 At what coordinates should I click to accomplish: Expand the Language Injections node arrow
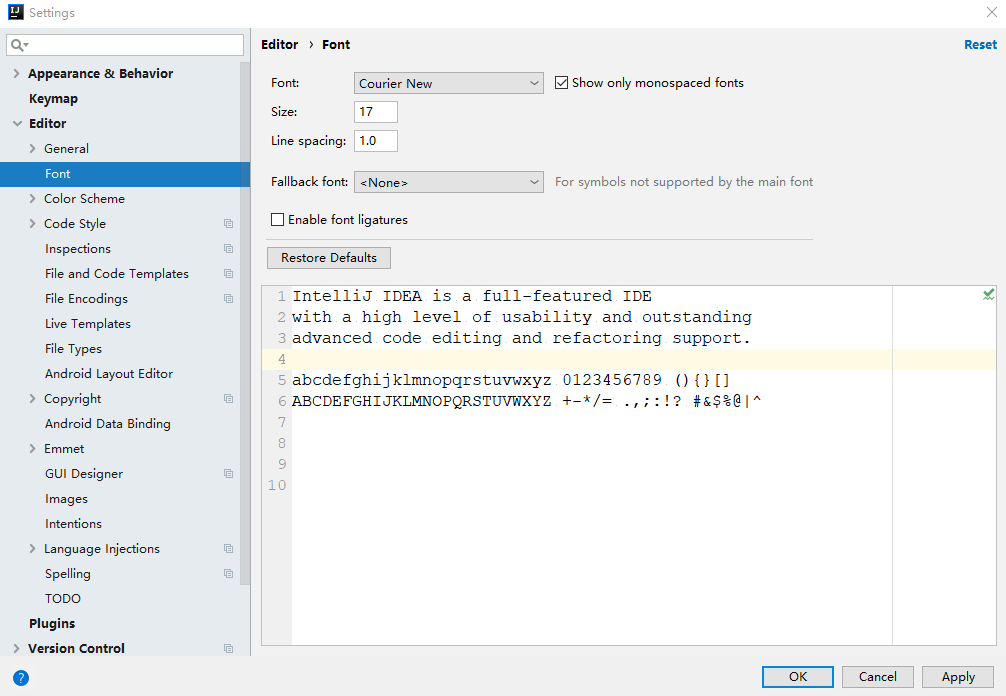coord(33,549)
